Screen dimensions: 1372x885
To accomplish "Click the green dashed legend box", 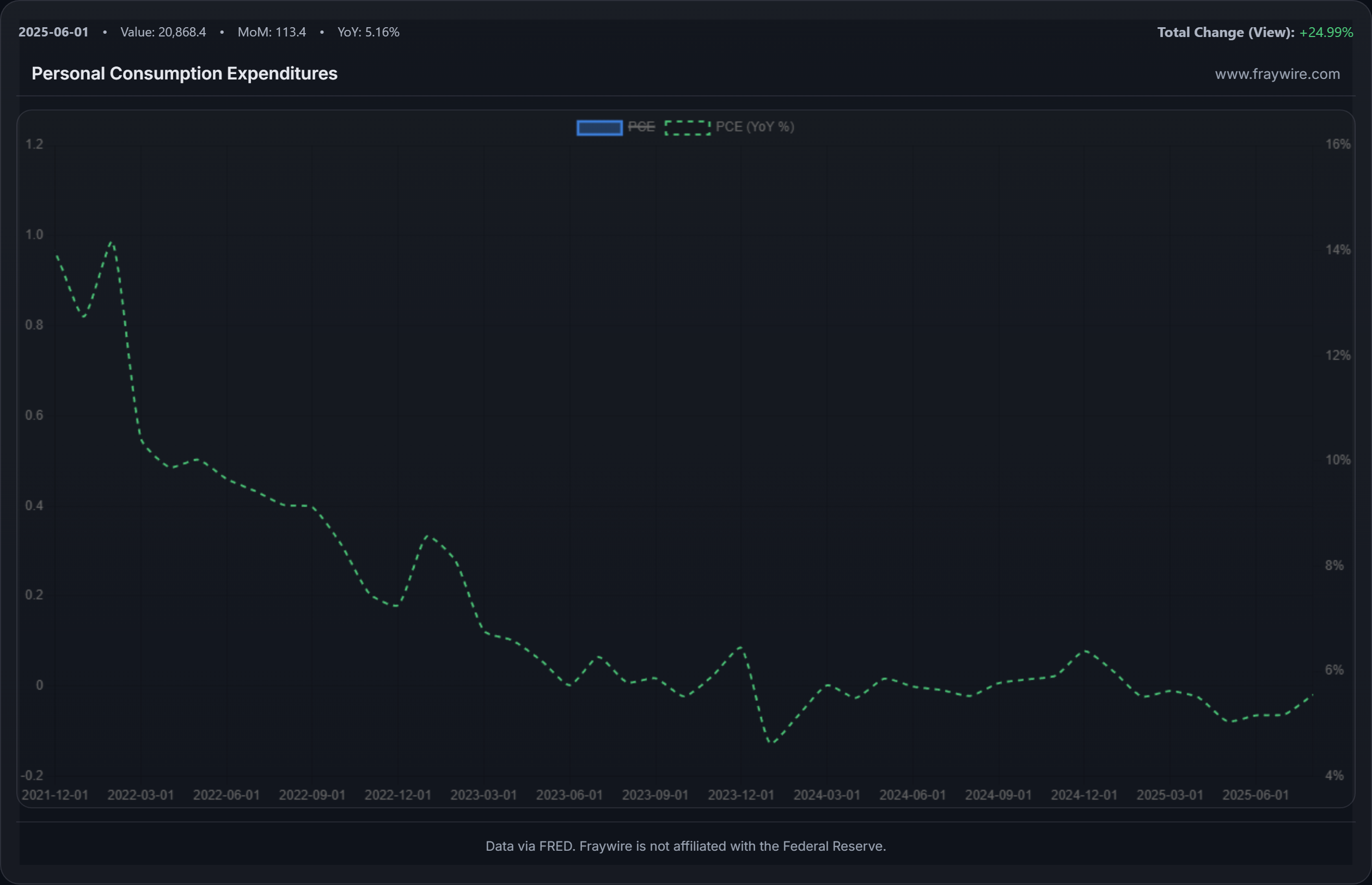I will (x=687, y=127).
